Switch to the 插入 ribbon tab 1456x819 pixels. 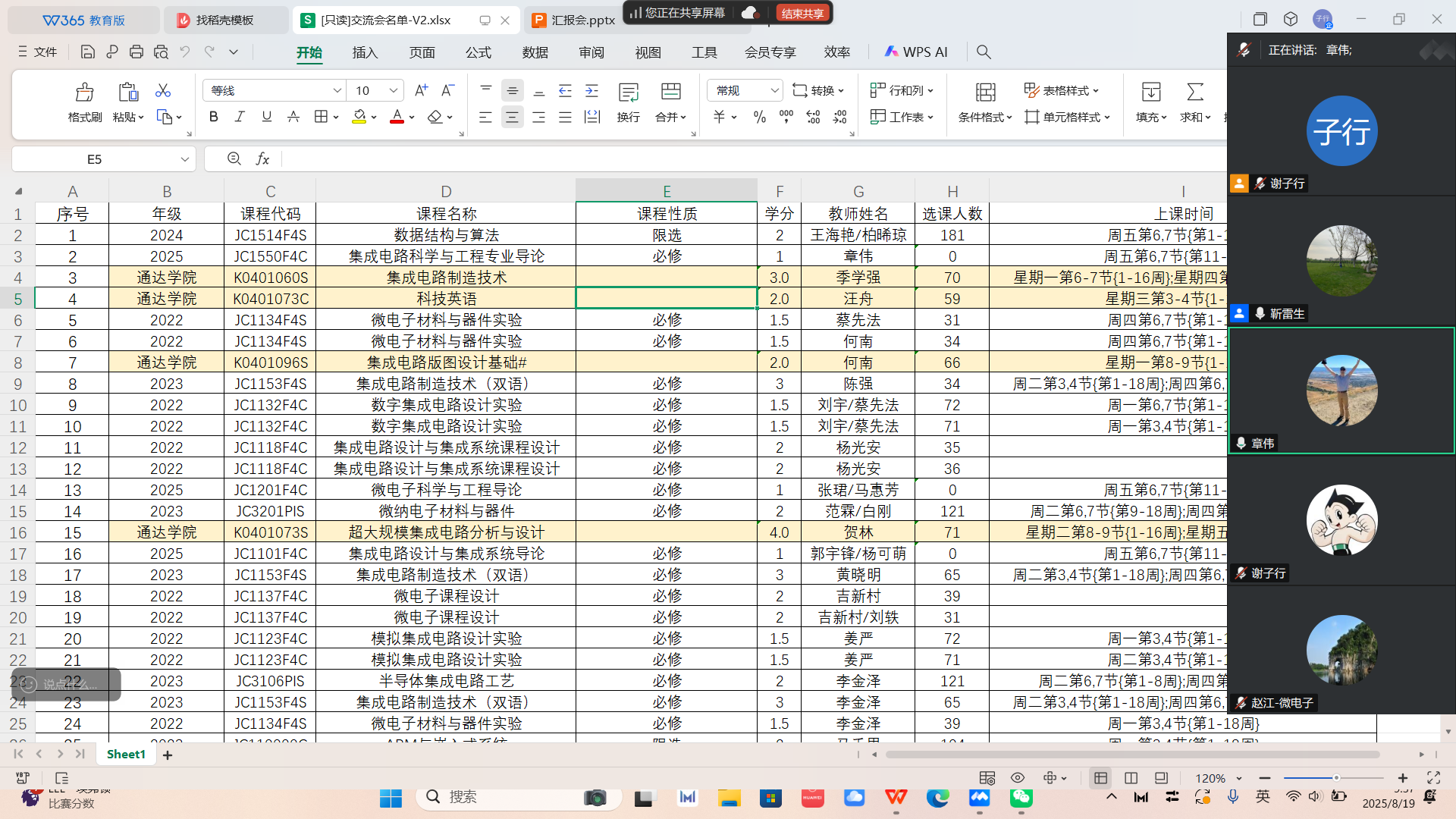365,52
